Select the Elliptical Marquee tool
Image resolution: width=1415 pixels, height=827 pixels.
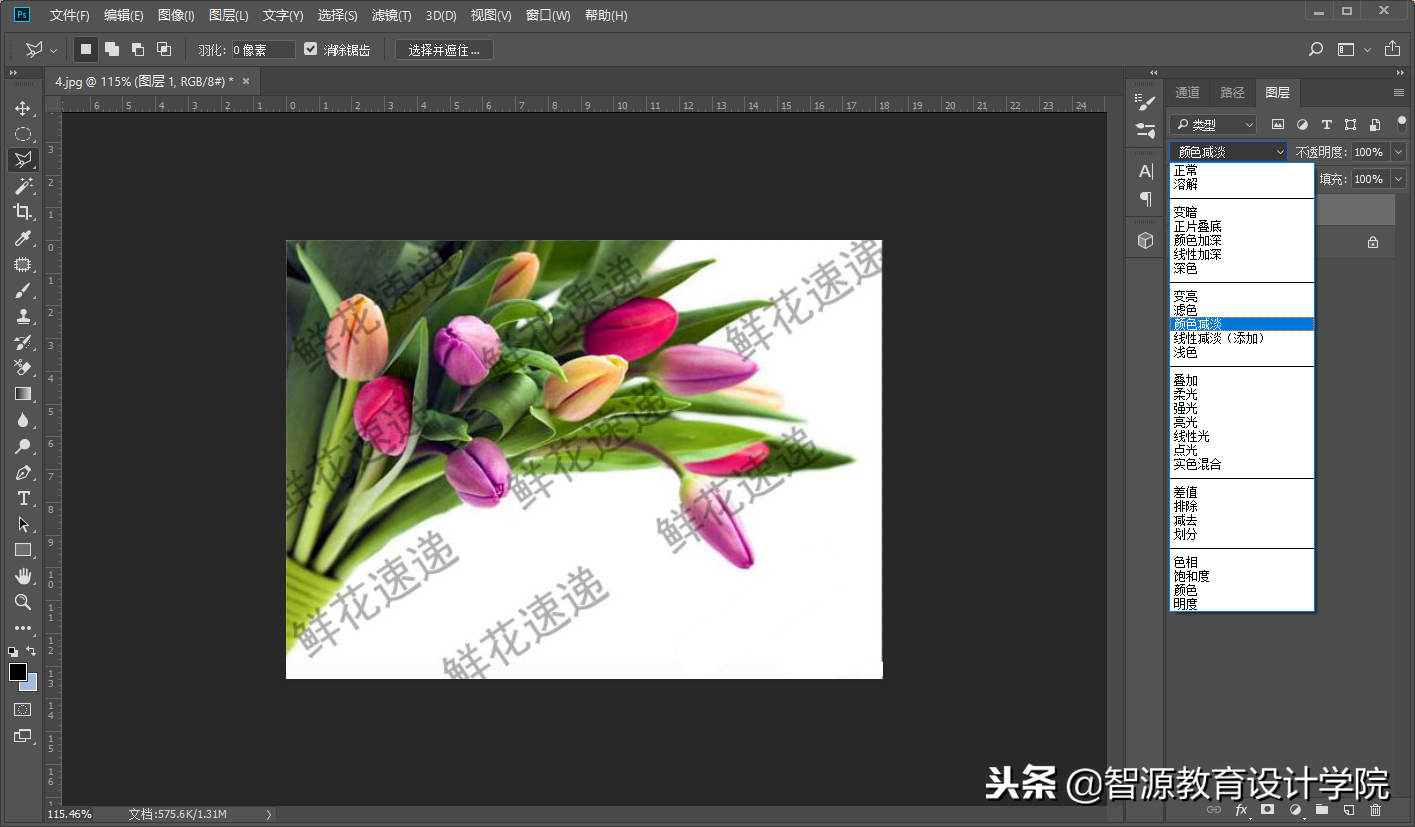(x=22, y=134)
